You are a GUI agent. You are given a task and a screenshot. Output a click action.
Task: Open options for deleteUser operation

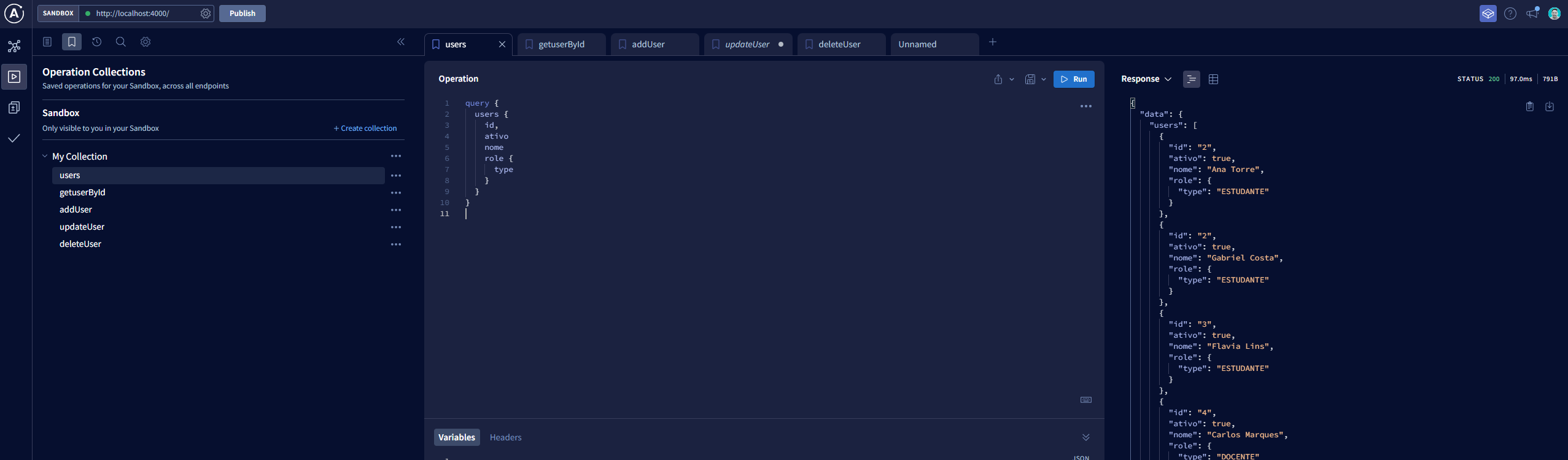pyautogui.click(x=396, y=244)
